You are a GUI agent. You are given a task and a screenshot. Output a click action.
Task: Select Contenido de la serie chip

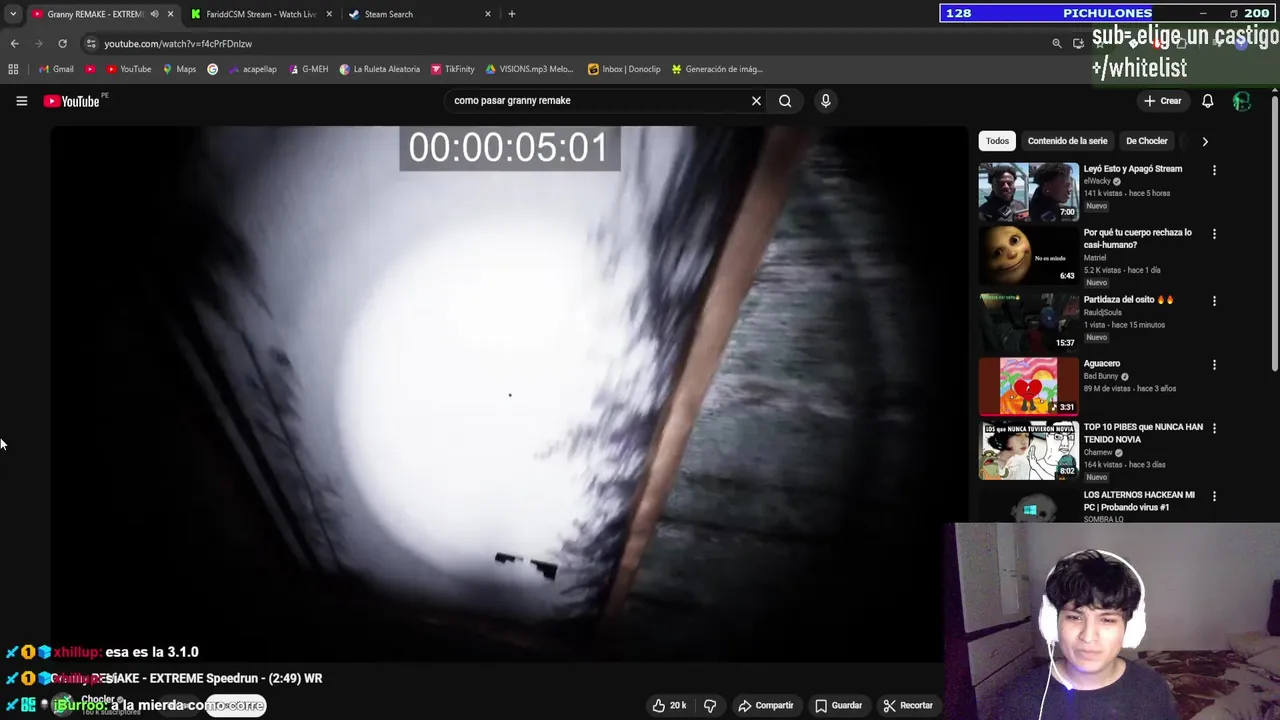coord(1067,141)
